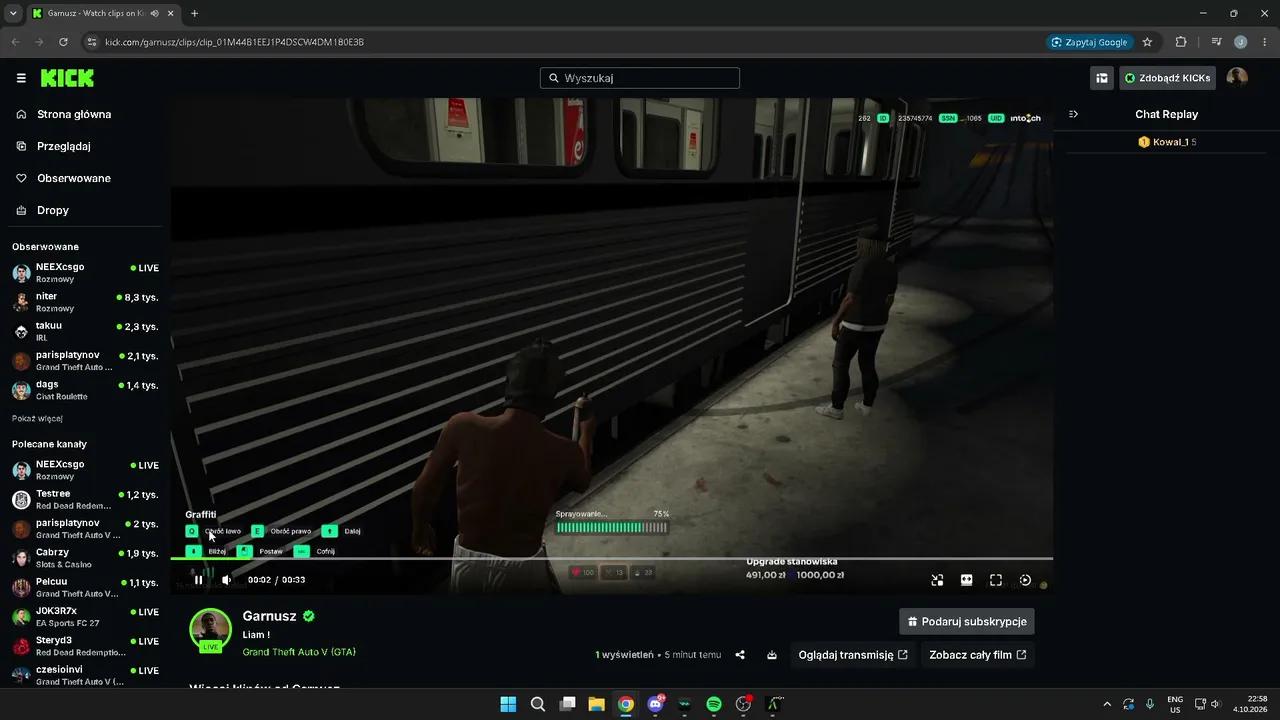1280x720 pixels.
Task: Open the niter channel in Obserwowane
Action: [84, 302]
